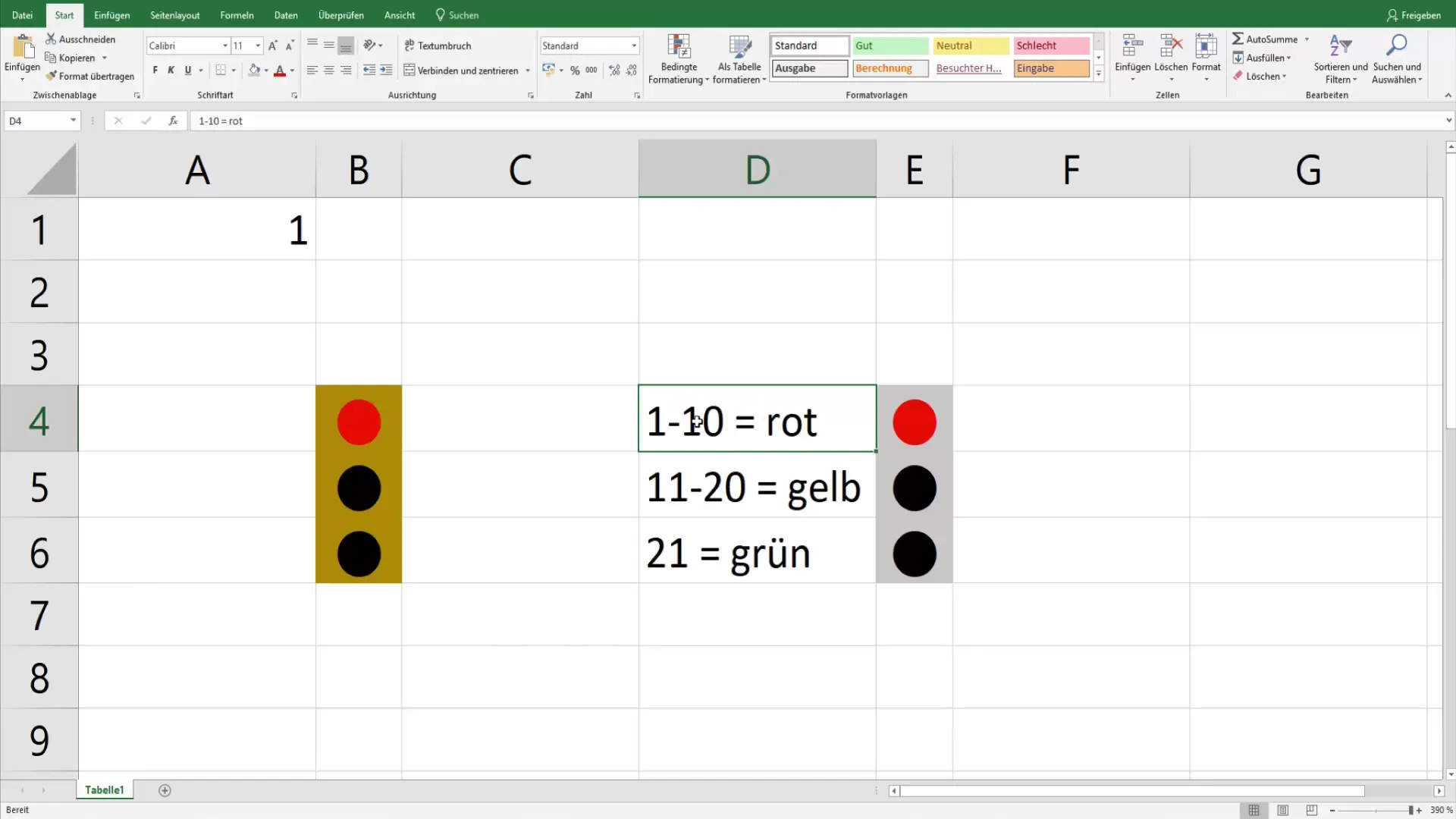
Task: Toggle underline formatting (U)
Action: pos(188,70)
